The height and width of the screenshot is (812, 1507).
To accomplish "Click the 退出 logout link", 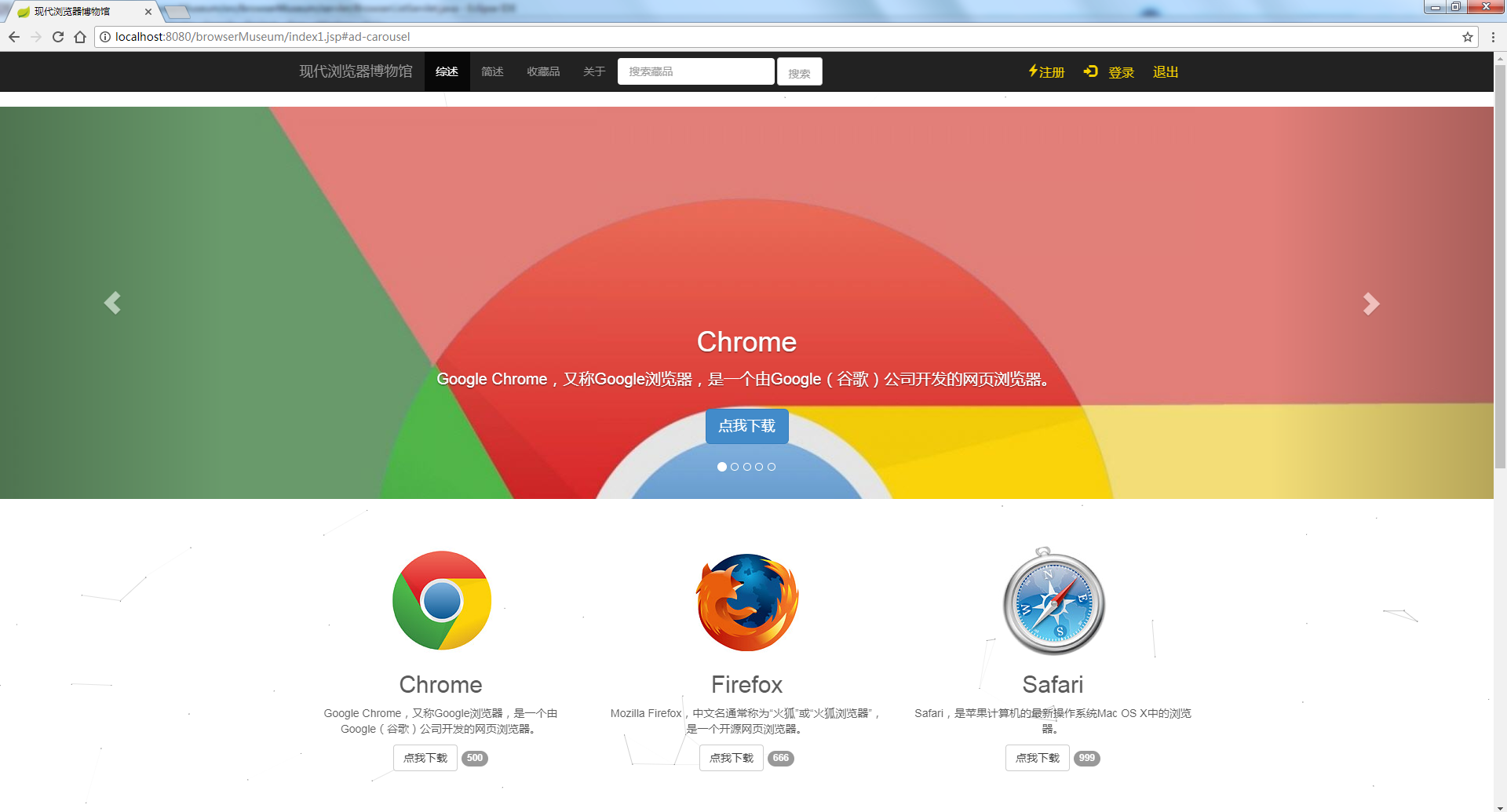I will pyautogui.click(x=1166, y=72).
